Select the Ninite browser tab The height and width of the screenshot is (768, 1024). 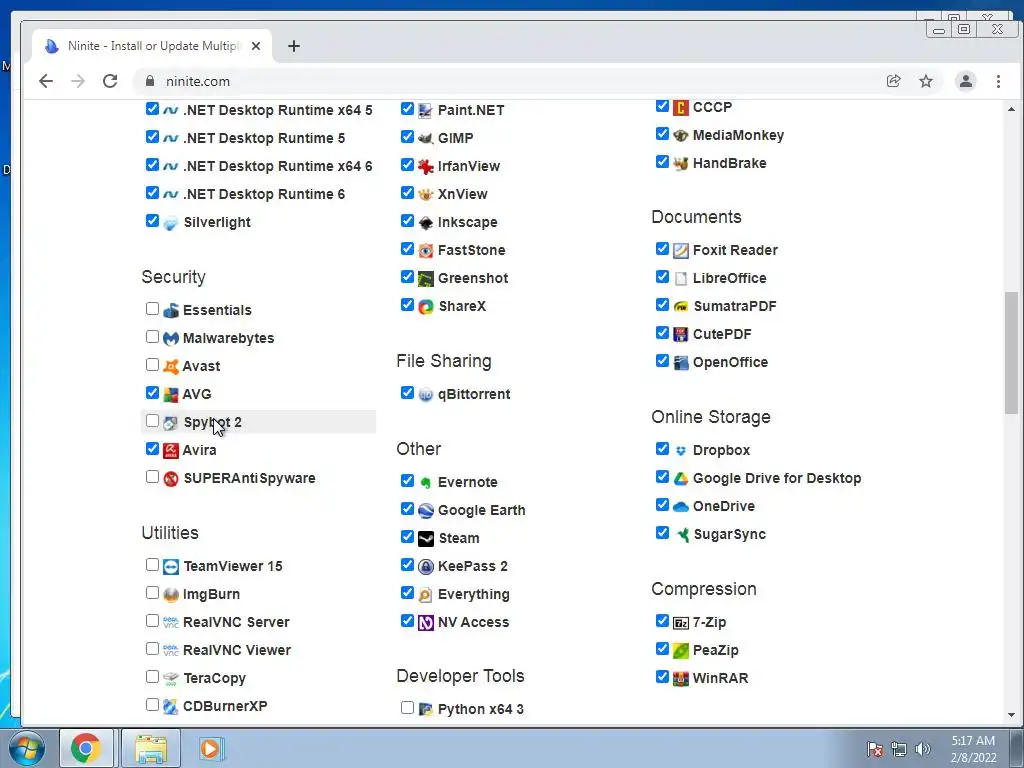coord(153,46)
